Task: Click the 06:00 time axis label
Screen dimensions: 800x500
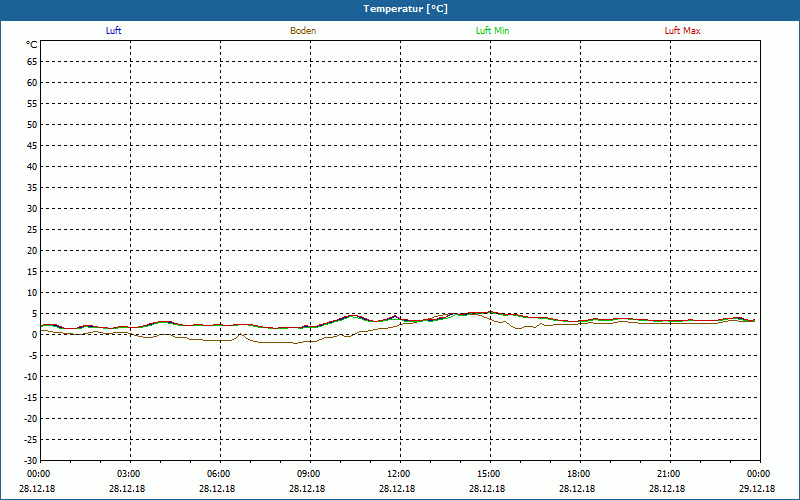Action: click(x=218, y=474)
